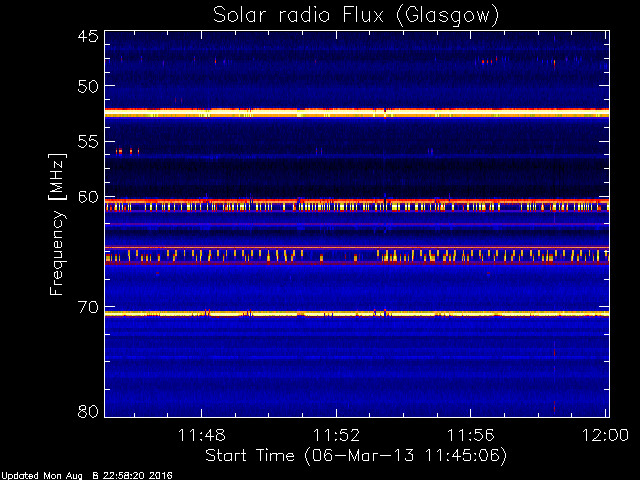This screenshot has width=640, height=480.
Task: Click the plot title "Solar radio Flux (Glasgow)"
Action: click(x=356, y=16)
